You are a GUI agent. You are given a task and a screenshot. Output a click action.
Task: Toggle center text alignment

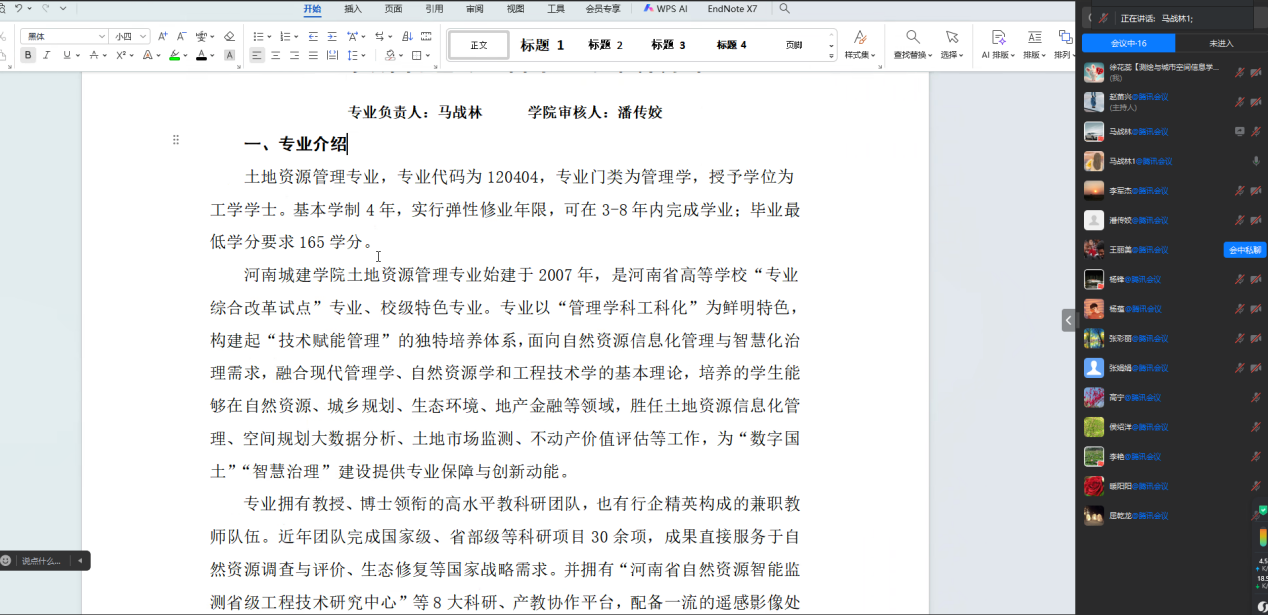[x=276, y=55]
